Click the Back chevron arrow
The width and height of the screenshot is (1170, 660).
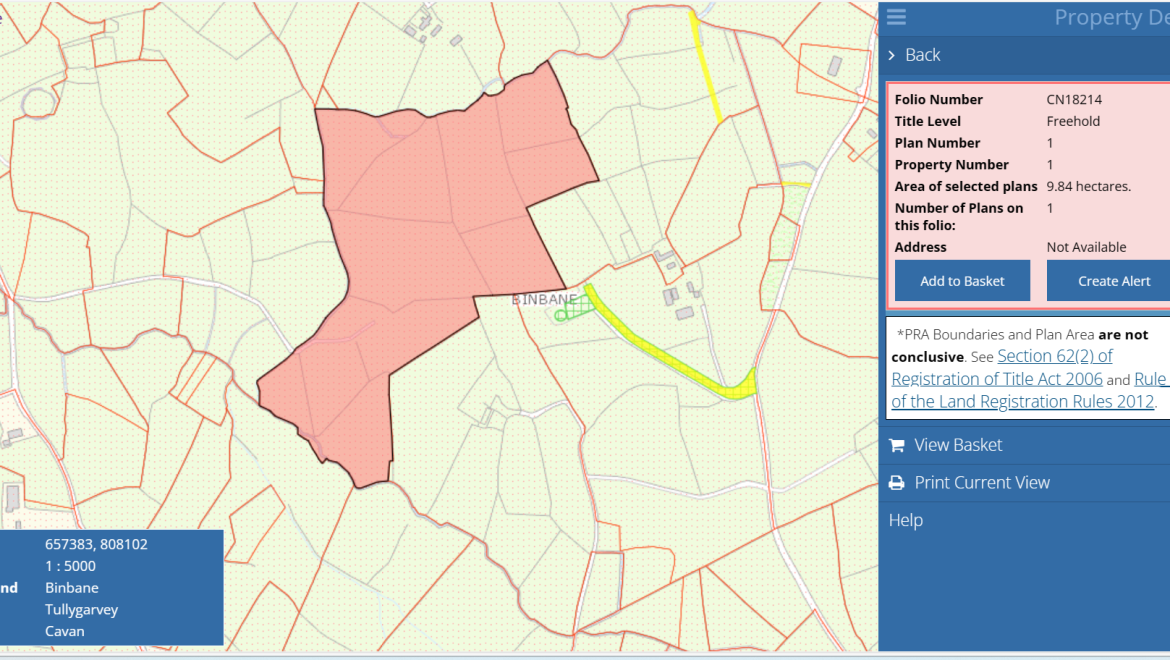pyautogui.click(x=891, y=55)
